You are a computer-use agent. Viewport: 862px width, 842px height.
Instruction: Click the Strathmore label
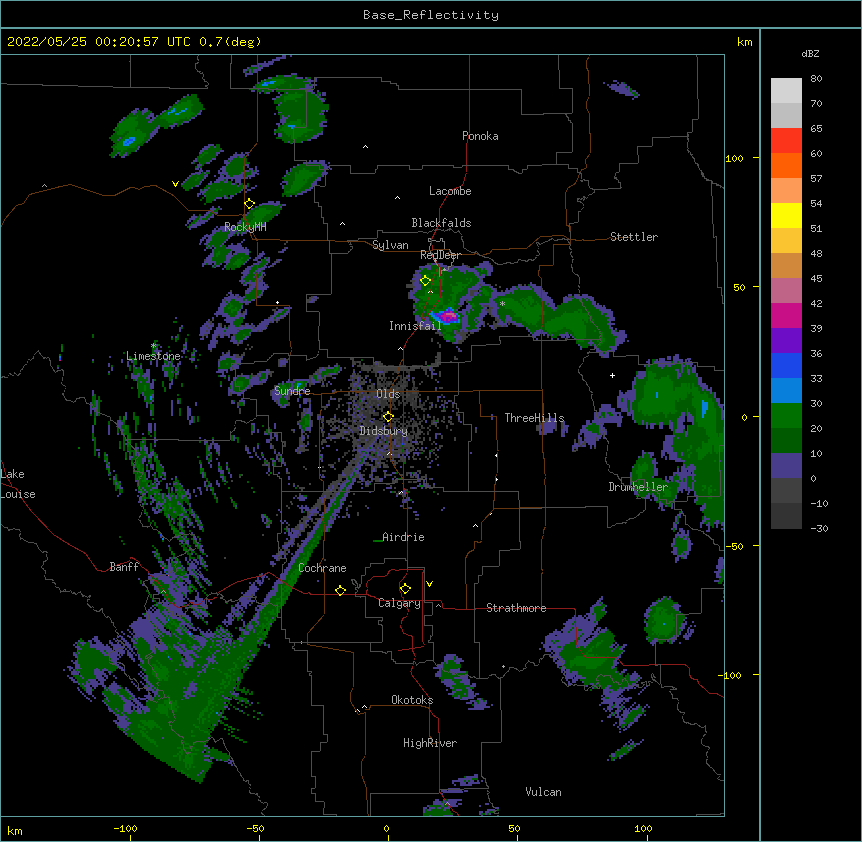pos(516,608)
